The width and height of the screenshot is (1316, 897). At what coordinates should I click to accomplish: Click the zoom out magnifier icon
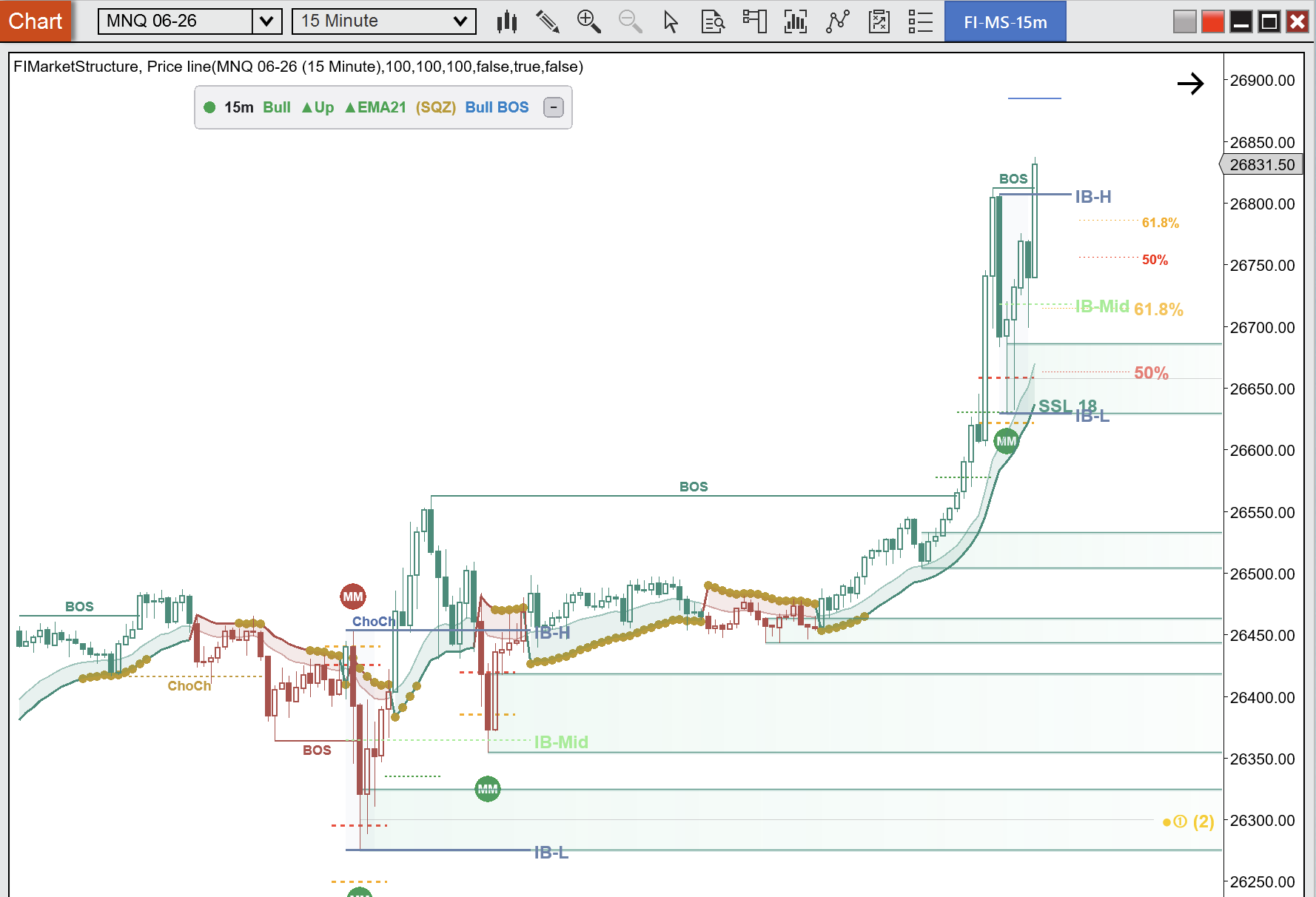[x=630, y=21]
